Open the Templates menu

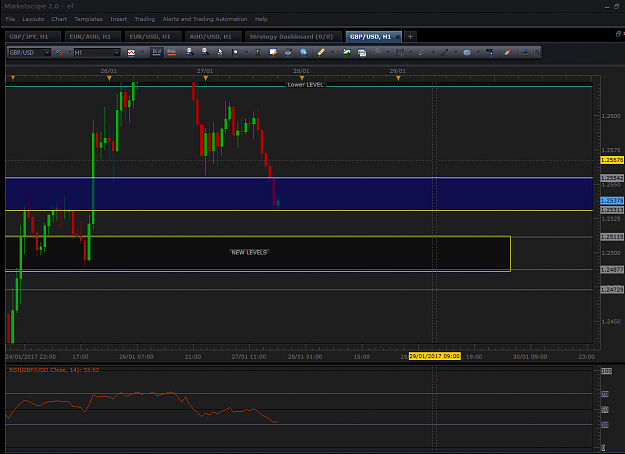(x=88, y=19)
